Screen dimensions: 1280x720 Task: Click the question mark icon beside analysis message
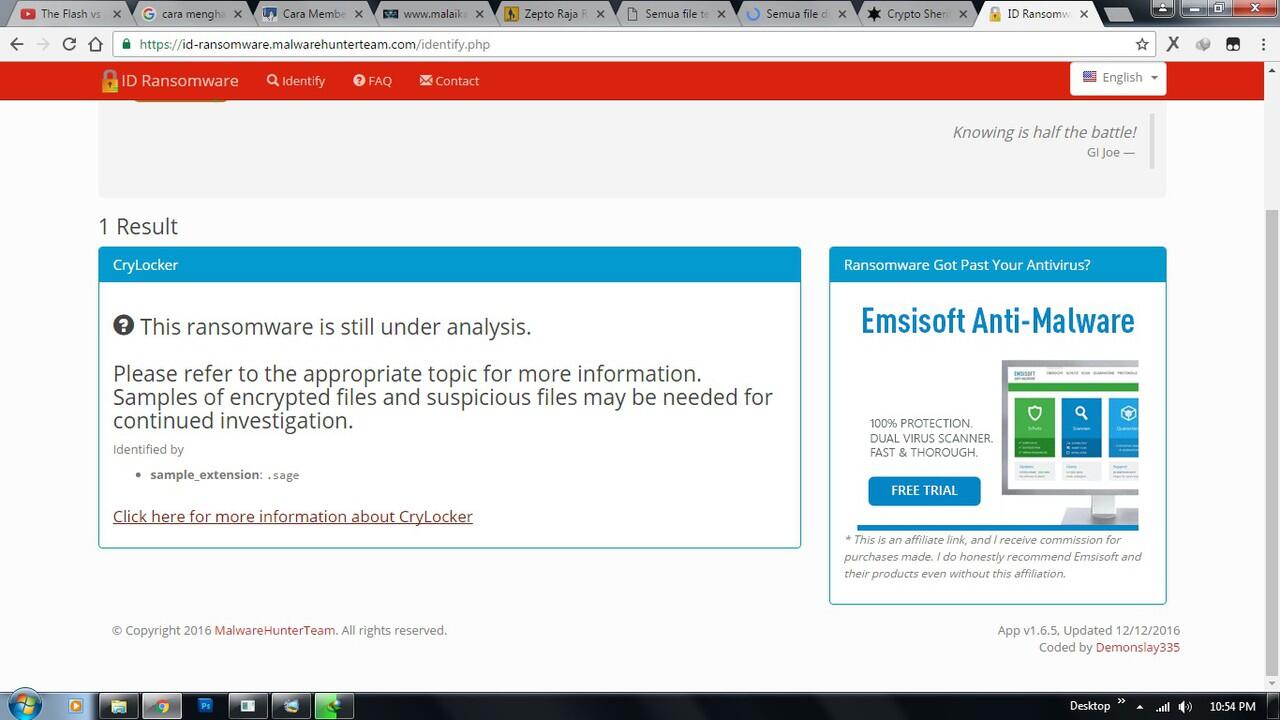pos(123,325)
